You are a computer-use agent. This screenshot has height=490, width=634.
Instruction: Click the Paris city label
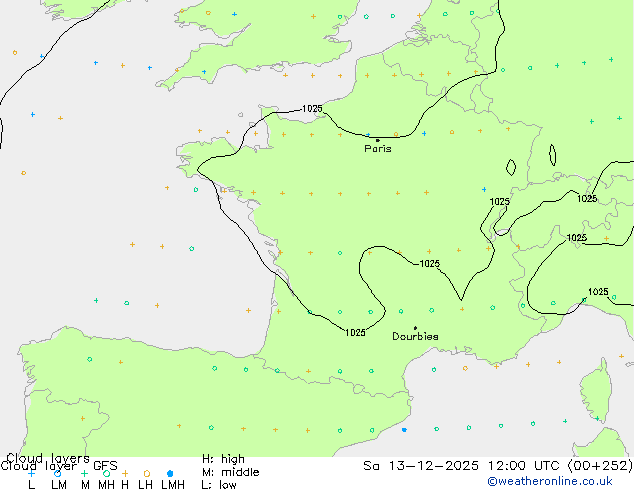378,149
